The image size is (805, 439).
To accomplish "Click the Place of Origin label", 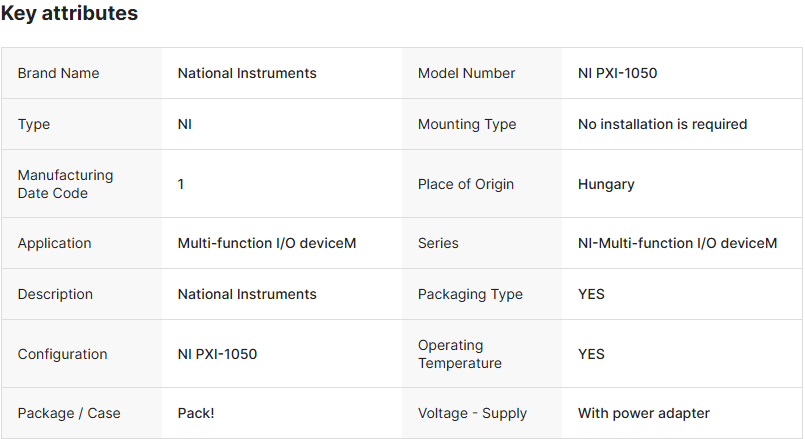I will [466, 184].
